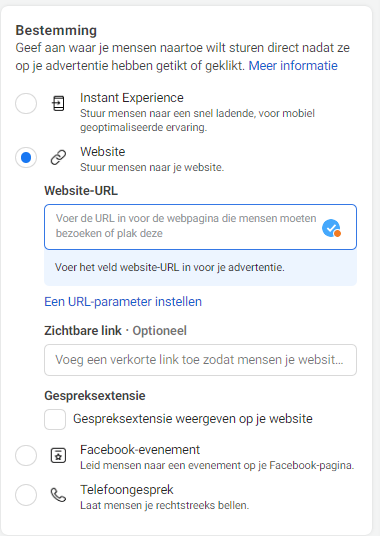Select the Instant Experience radio button

(x=26, y=103)
